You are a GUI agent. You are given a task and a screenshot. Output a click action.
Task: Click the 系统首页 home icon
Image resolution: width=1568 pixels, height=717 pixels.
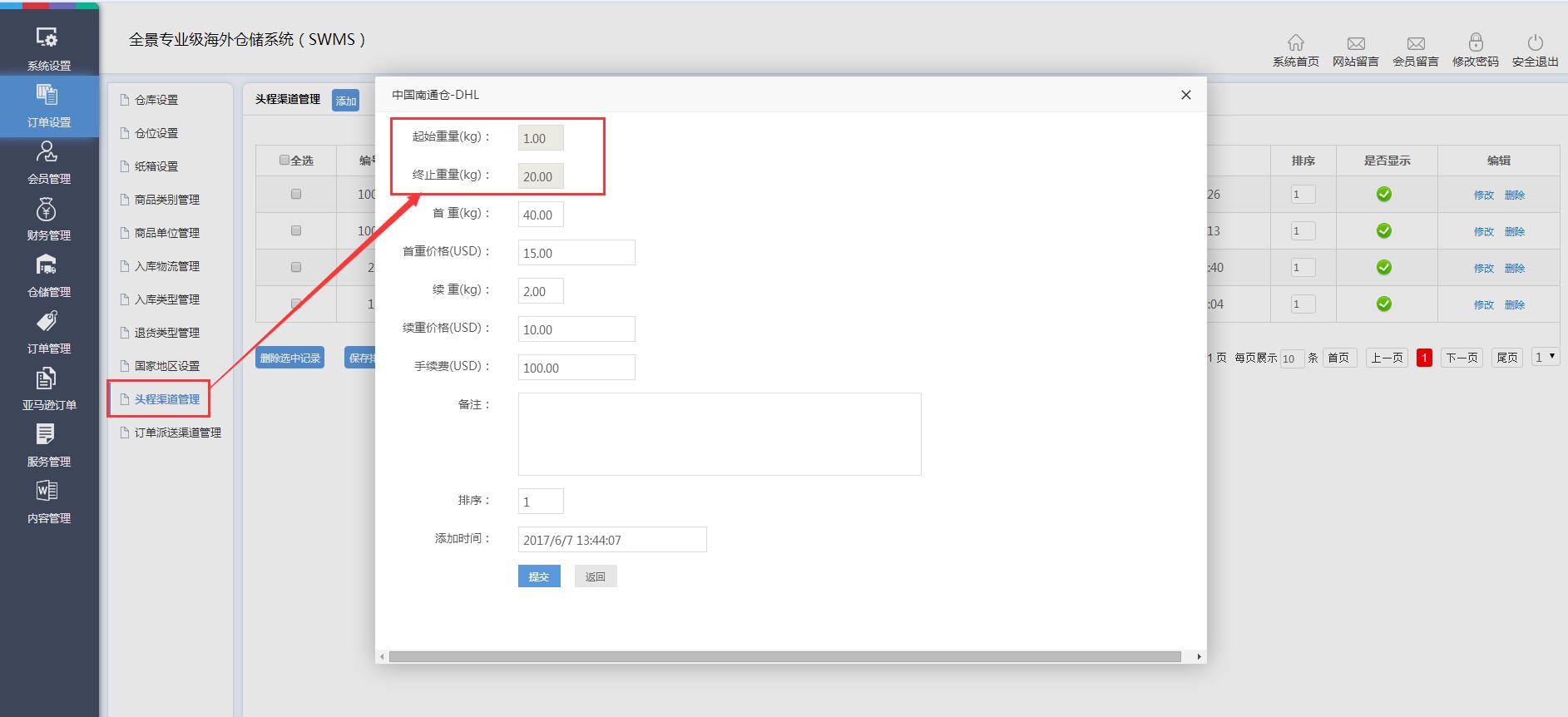click(x=1295, y=43)
